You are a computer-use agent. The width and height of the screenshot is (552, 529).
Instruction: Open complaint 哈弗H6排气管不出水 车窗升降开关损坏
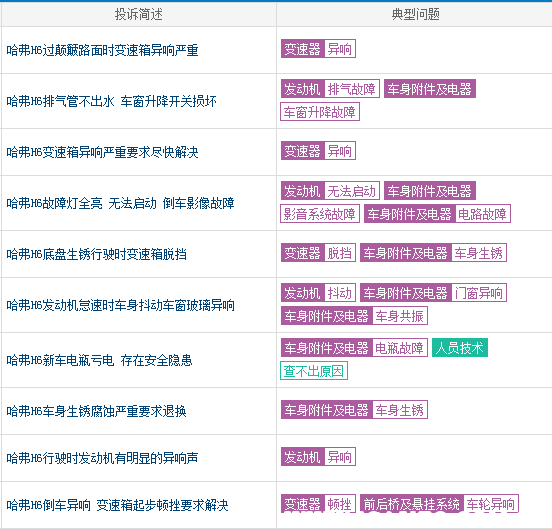coord(112,101)
